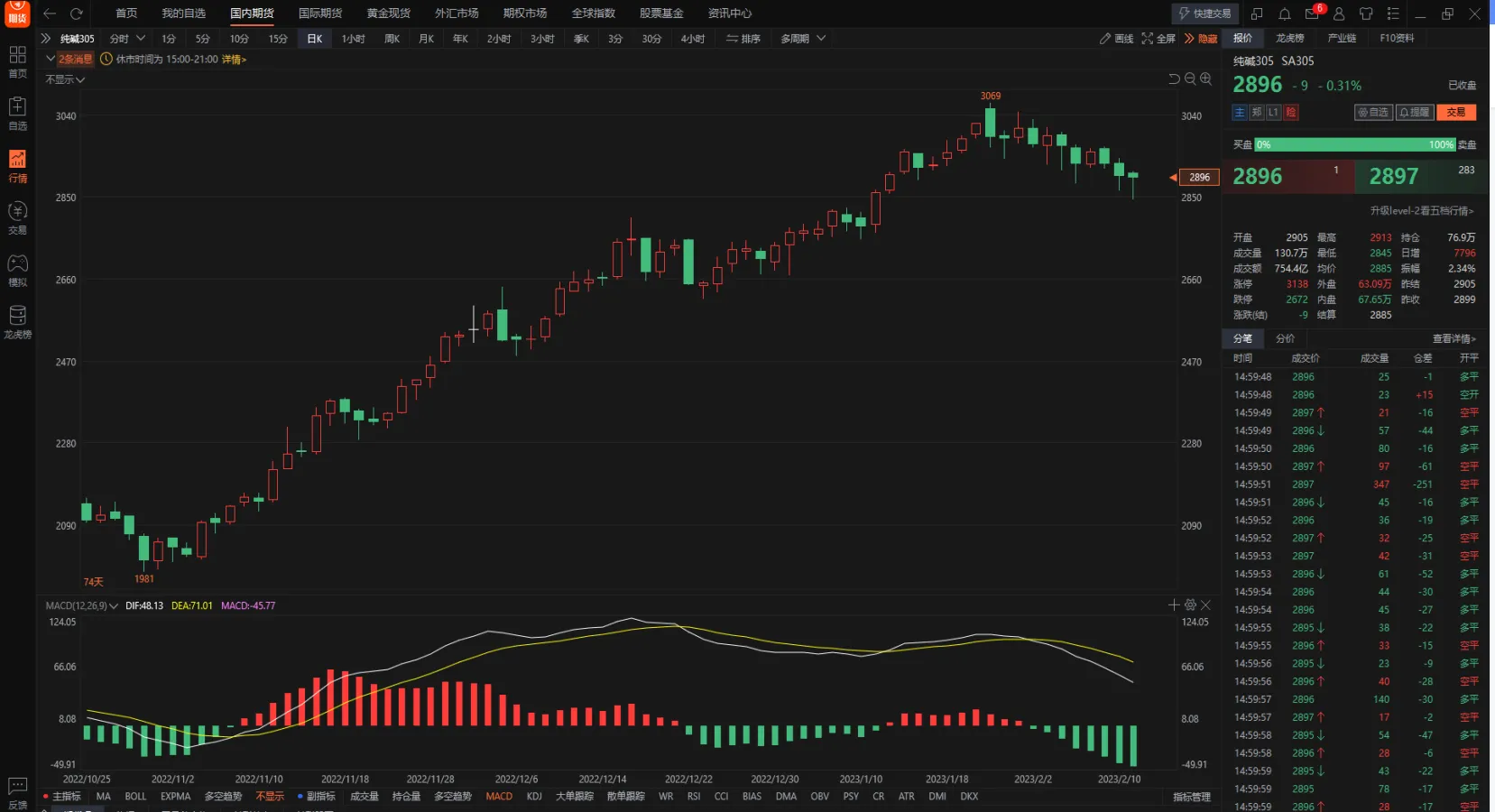Undo chart zoom with the reset arrow
This screenshot has width=1495, height=812.
1174,78
